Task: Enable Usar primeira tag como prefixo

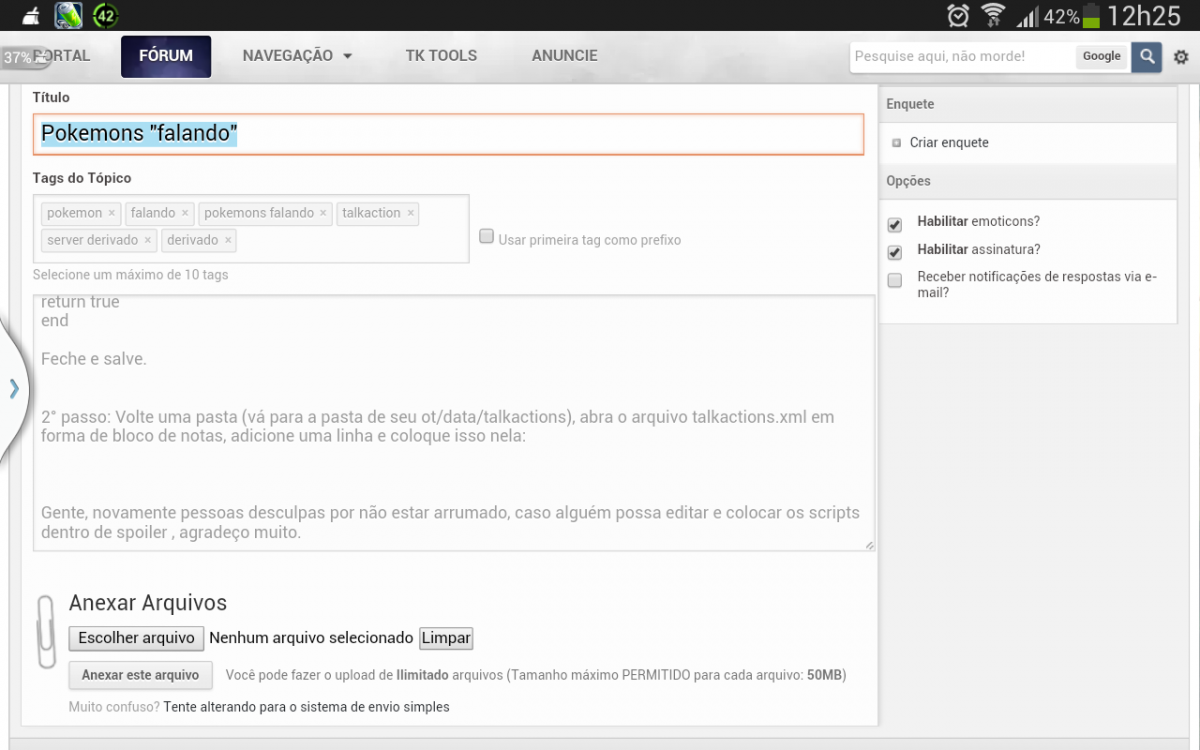Action: point(487,237)
